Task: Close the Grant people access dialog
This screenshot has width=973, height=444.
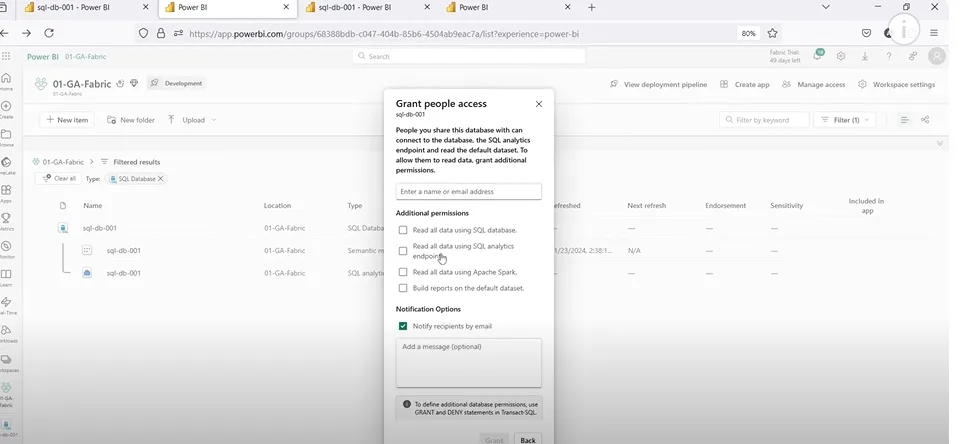Action: tap(539, 104)
